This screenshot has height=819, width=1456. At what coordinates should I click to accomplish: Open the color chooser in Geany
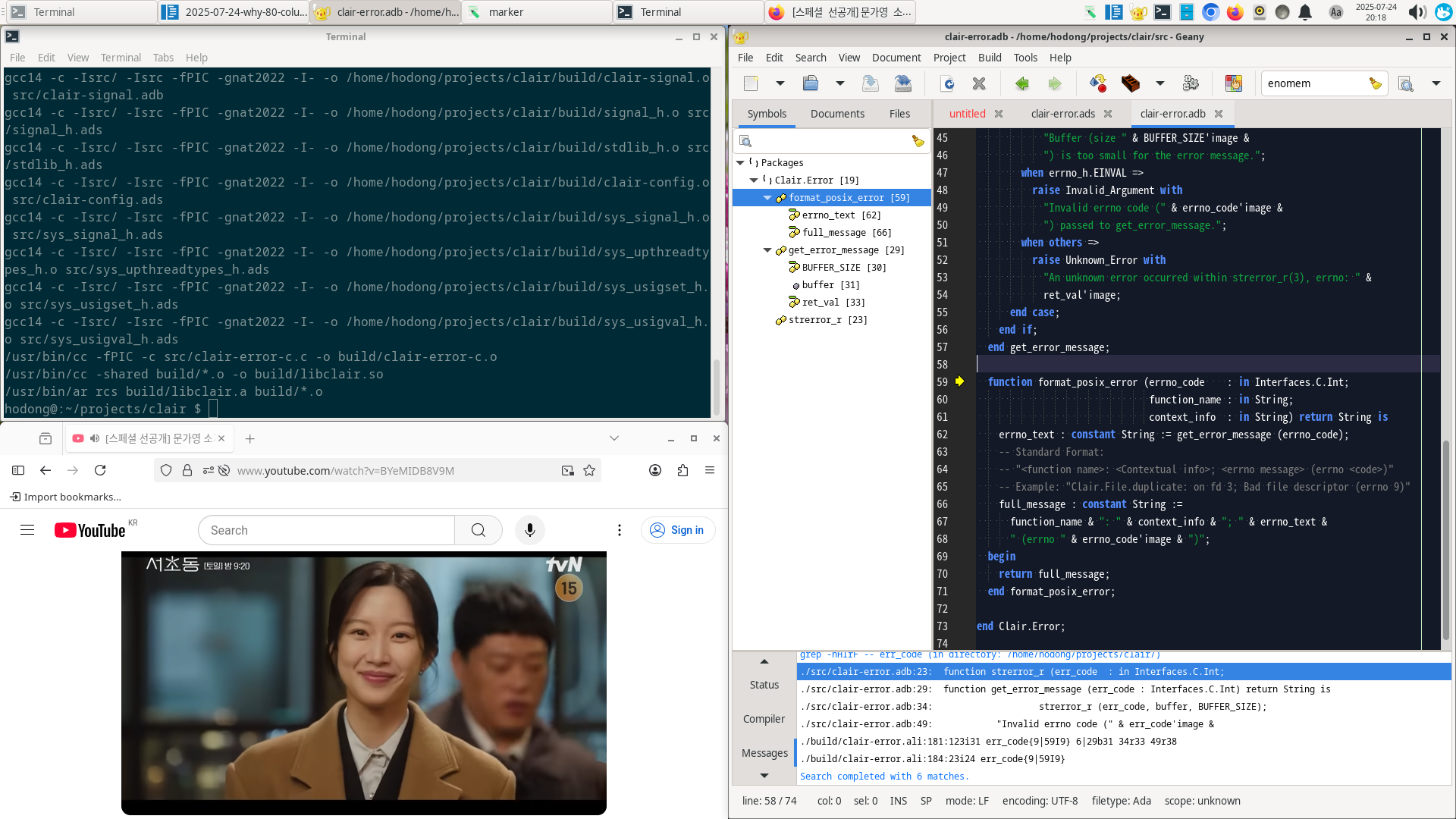(1234, 83)
